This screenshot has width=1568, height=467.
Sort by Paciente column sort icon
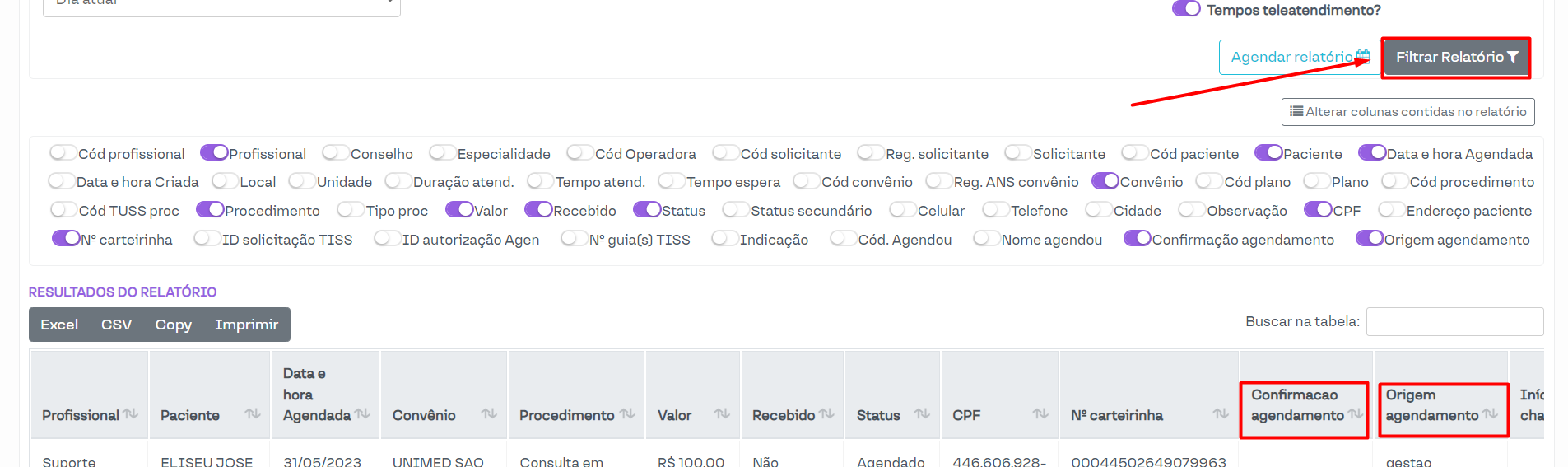point(253,414)
